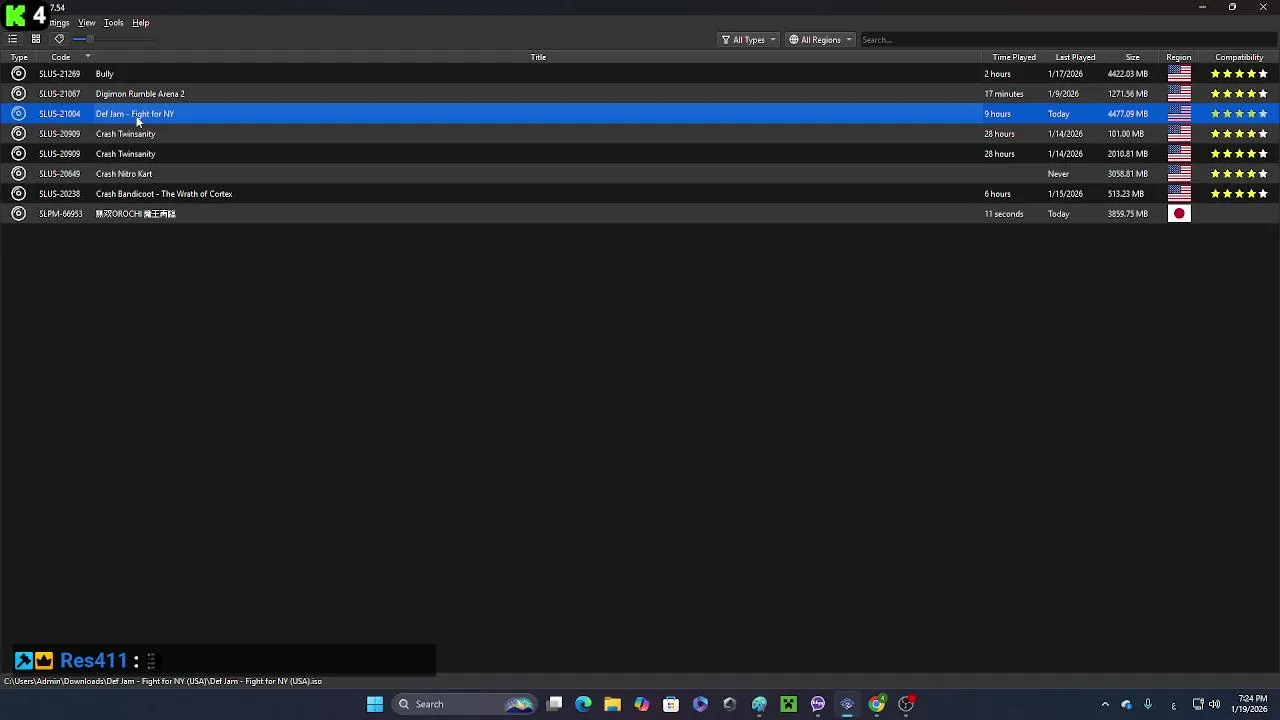Open the View menu
The height and width of the screenshot is (720, 1280).
(87, 23)
